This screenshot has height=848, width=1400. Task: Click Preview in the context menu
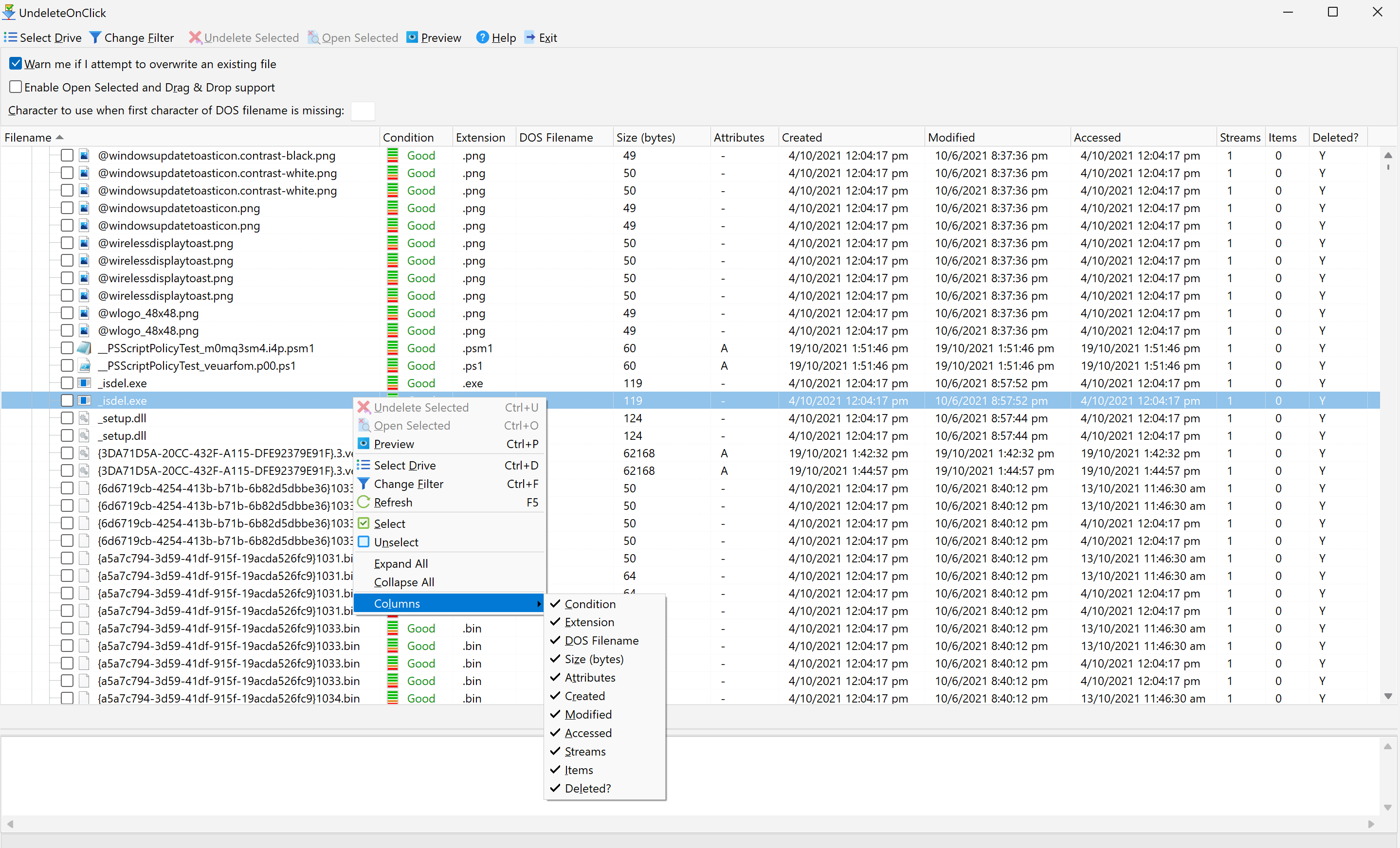click(393, 444)
